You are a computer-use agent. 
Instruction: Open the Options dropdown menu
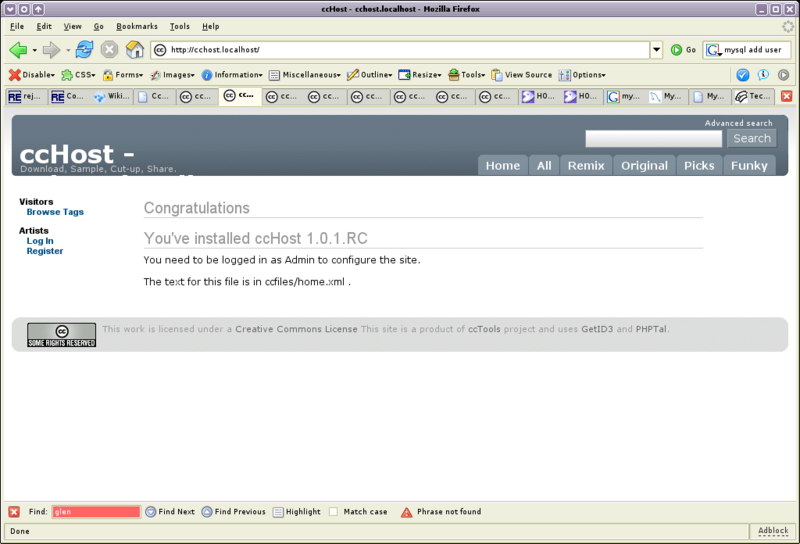(582, 75)
